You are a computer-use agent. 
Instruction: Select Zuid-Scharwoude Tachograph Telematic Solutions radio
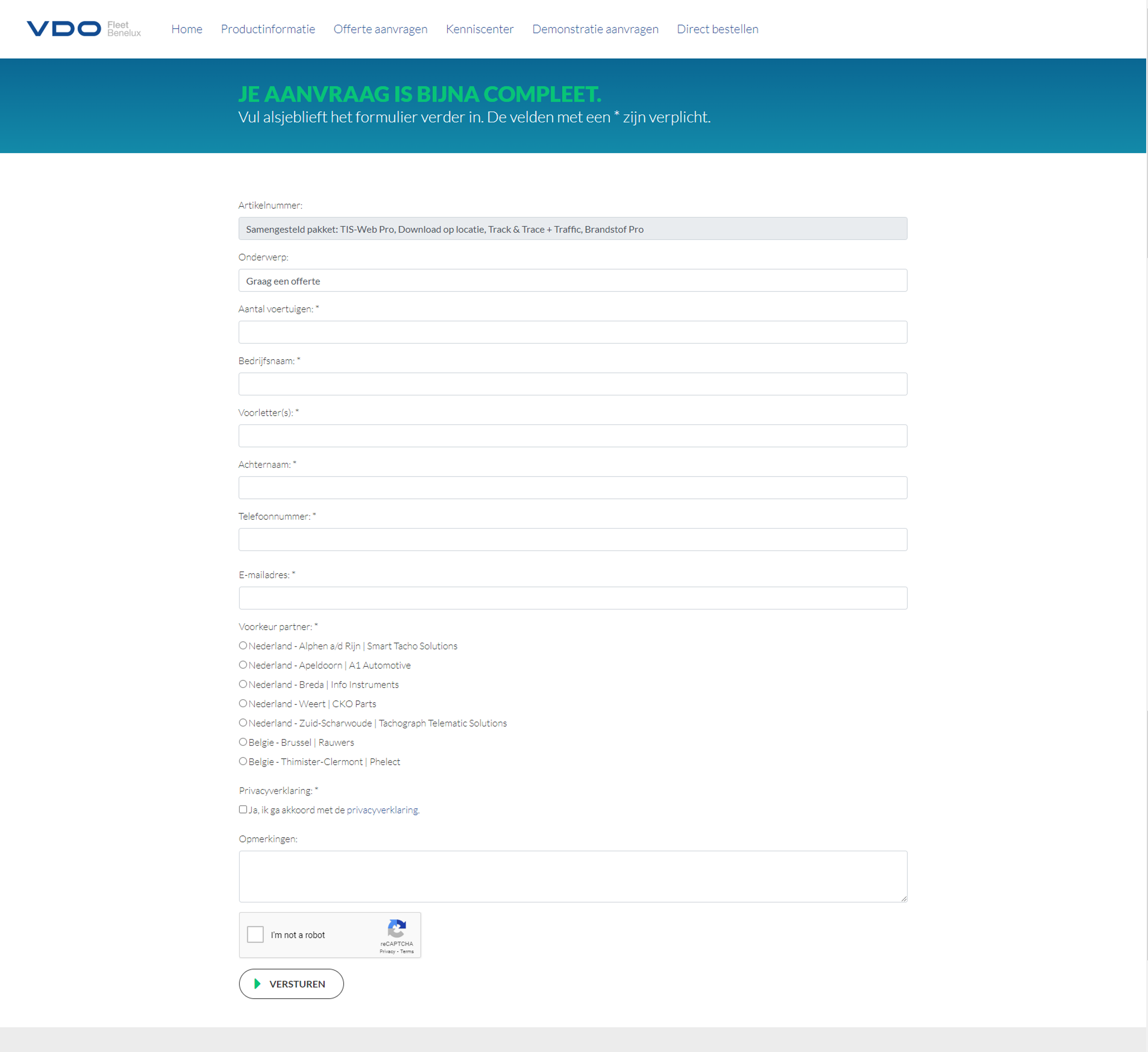pos(243,723)
